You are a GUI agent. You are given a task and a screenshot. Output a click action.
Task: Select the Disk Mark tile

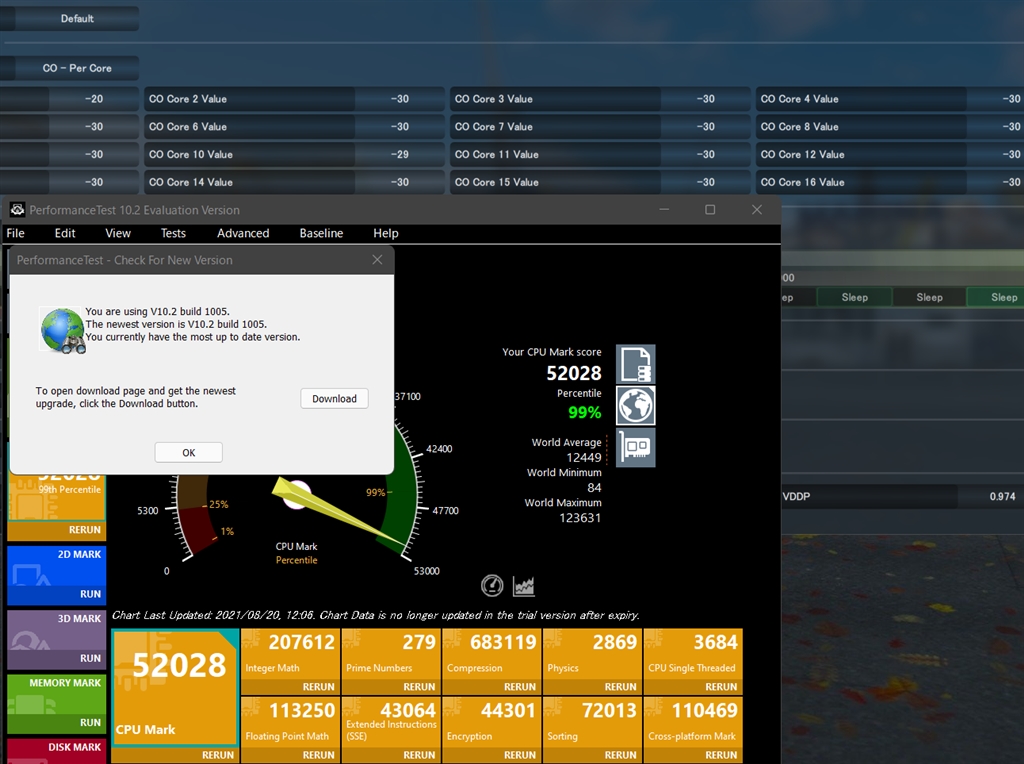[x=57, y=751]
